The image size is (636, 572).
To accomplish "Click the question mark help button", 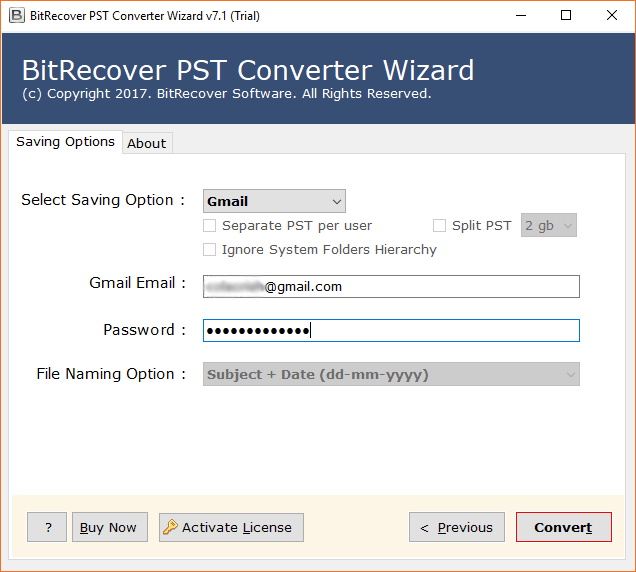I will click(x=47, y=527).
